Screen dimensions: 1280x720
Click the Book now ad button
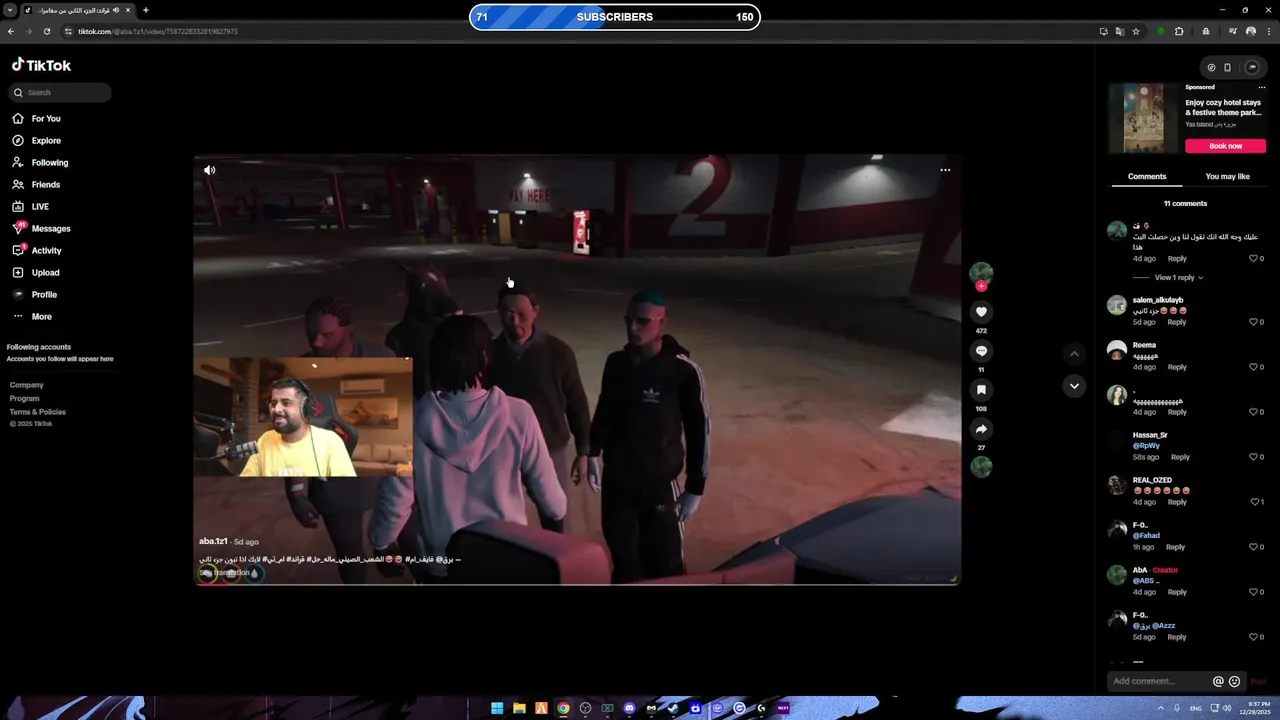(x=1225, y=146)
